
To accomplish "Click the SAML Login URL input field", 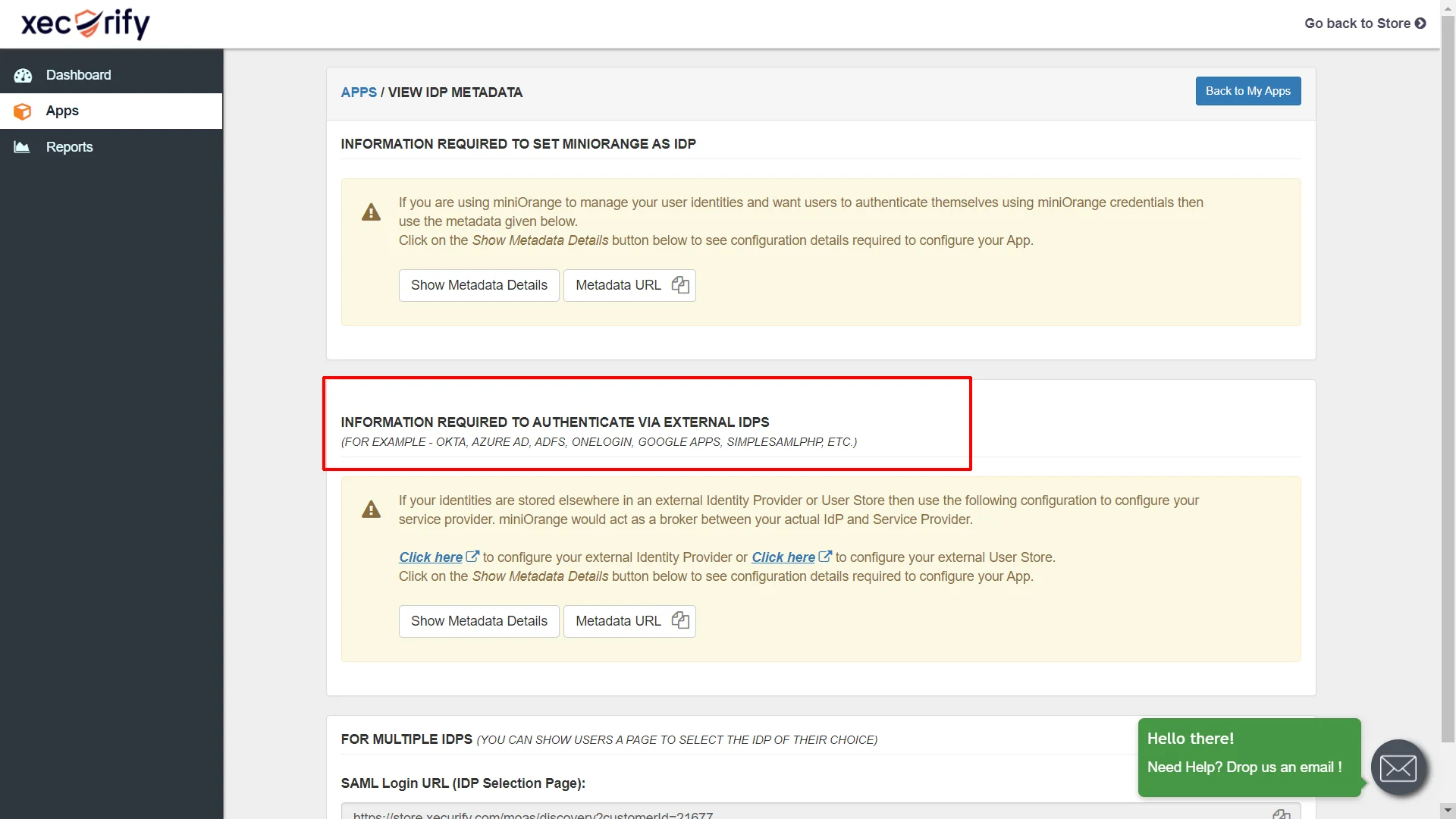I will pyautogui.click(x=682, y=814).
